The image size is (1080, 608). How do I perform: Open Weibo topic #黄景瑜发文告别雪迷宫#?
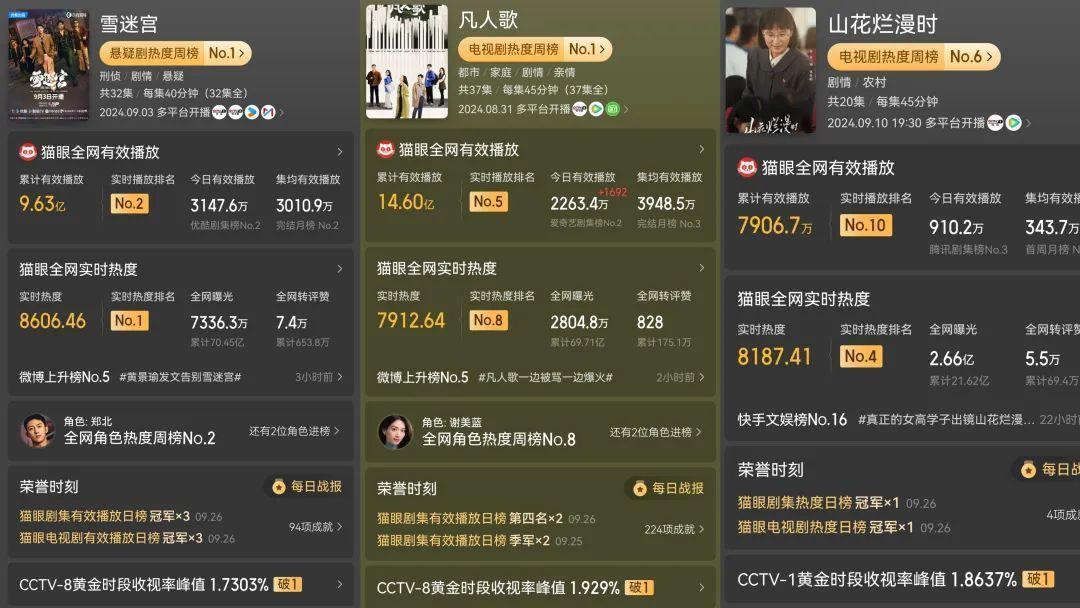click(180, 377)
